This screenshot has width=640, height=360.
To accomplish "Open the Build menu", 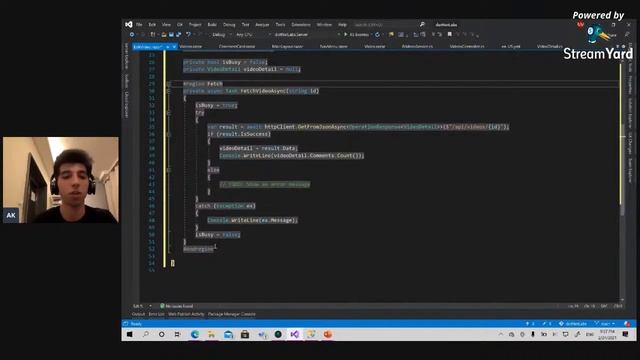I will click(212, 24).
